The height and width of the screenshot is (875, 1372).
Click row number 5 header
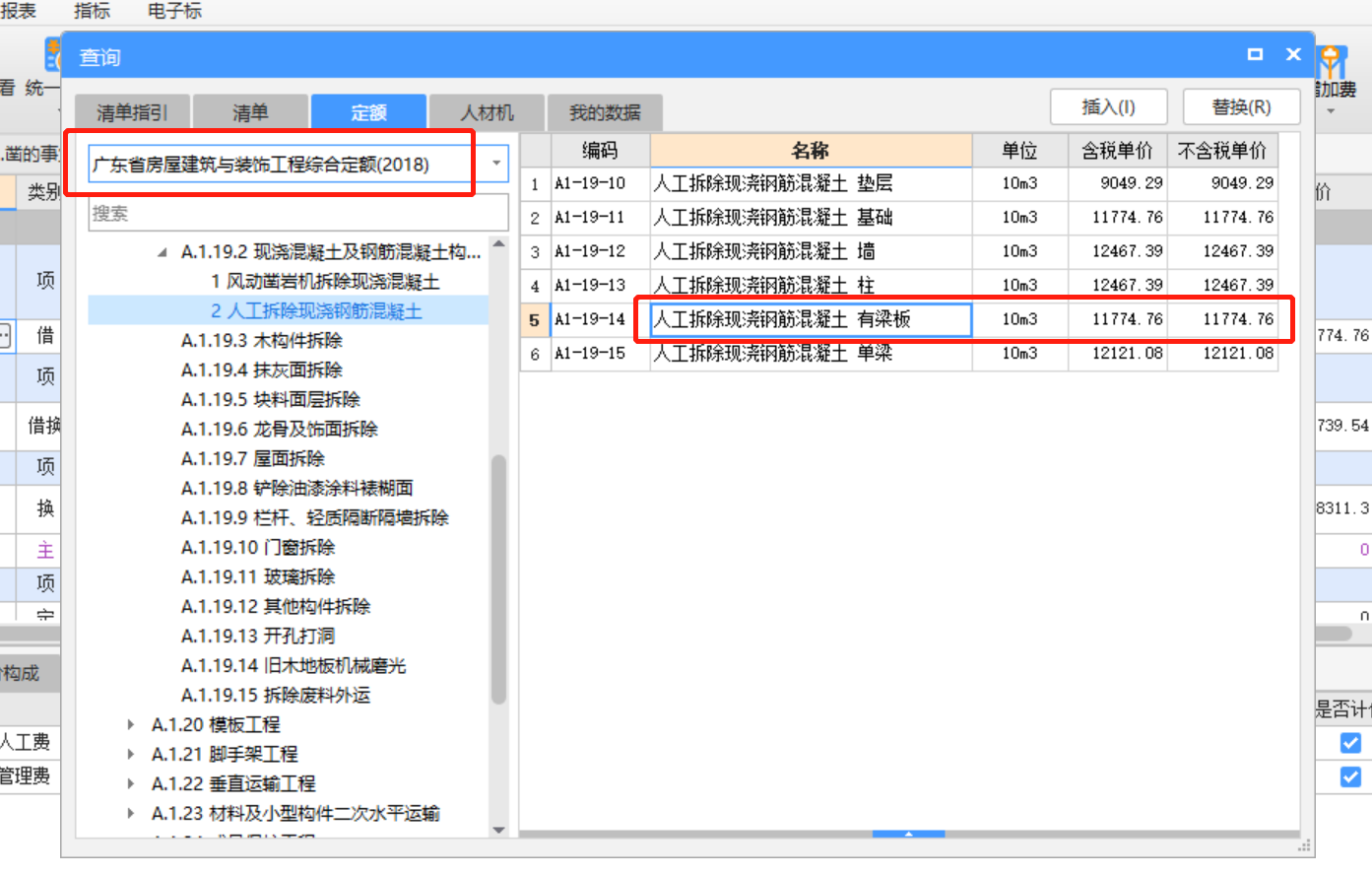tap(535, 319)
